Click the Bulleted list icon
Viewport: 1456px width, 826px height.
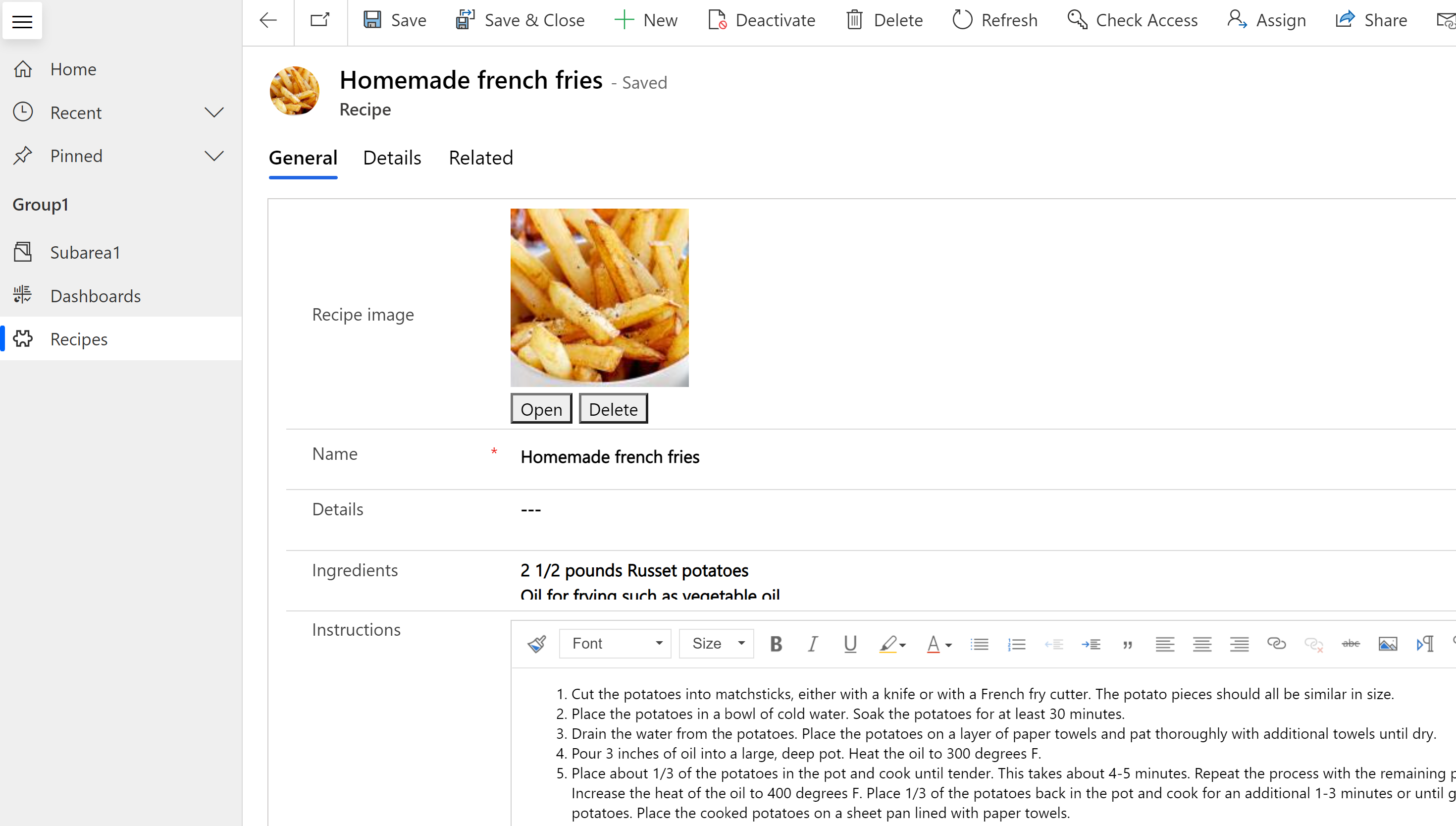[x=979, y=643]
